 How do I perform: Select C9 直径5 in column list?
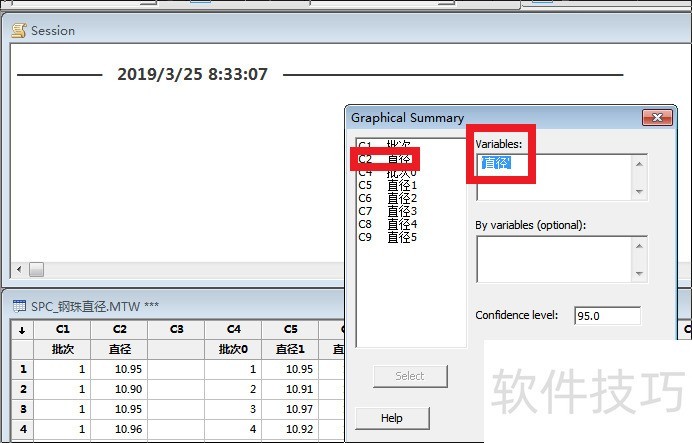(x=387, y=237)
